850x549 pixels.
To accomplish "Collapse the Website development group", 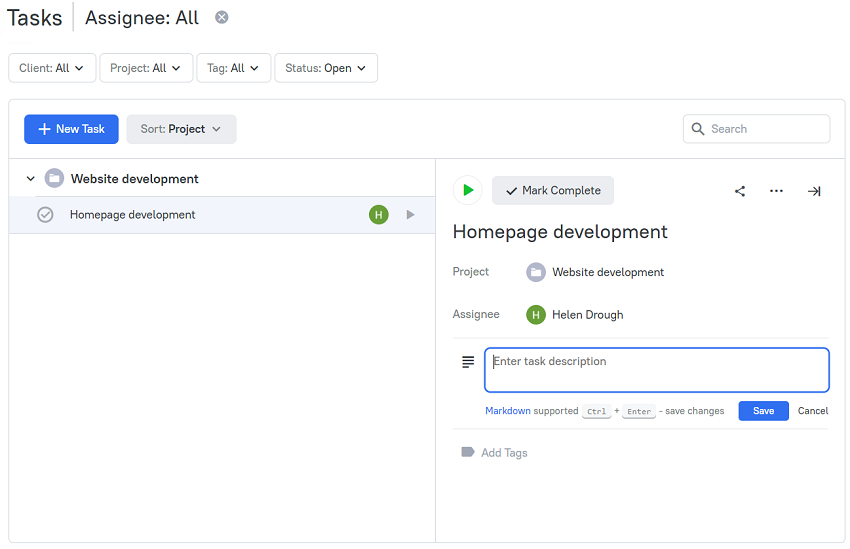I will point(31,178).
